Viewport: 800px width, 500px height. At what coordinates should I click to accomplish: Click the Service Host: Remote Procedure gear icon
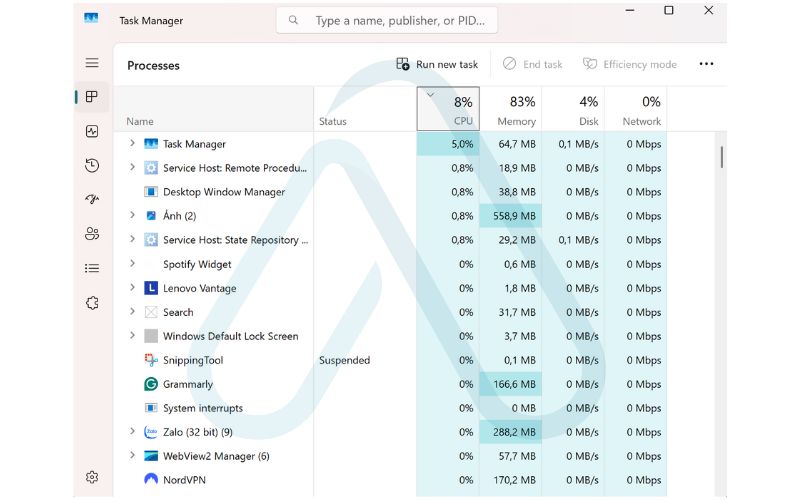151,168
